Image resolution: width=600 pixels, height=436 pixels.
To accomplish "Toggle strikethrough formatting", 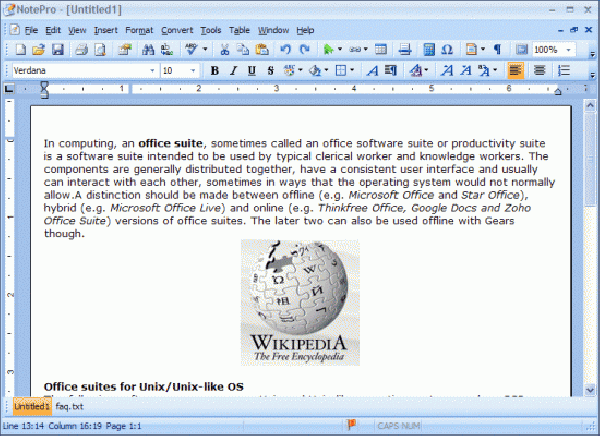I will (x=271, y=70).
